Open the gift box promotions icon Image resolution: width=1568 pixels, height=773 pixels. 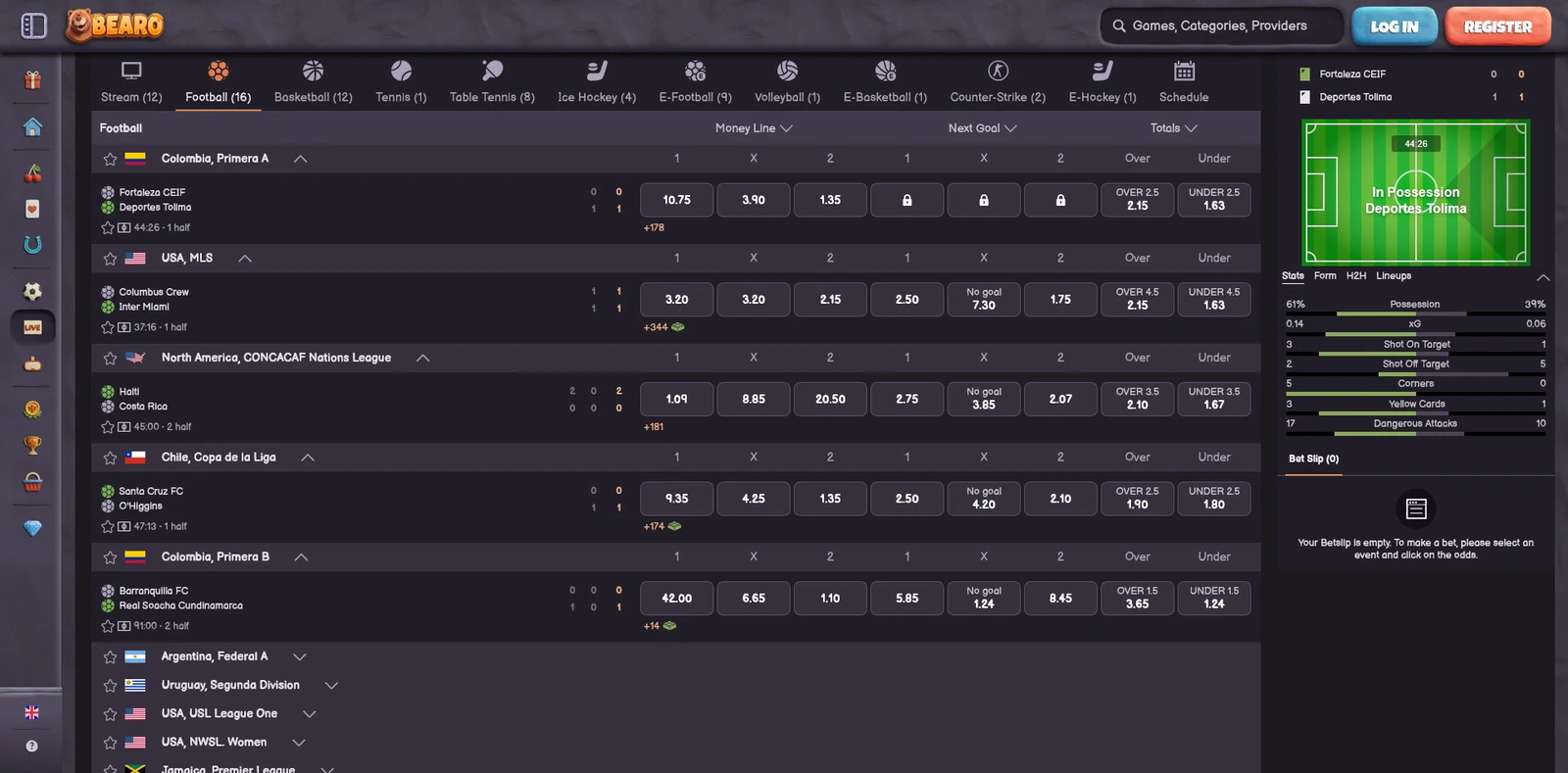(32, 80)
